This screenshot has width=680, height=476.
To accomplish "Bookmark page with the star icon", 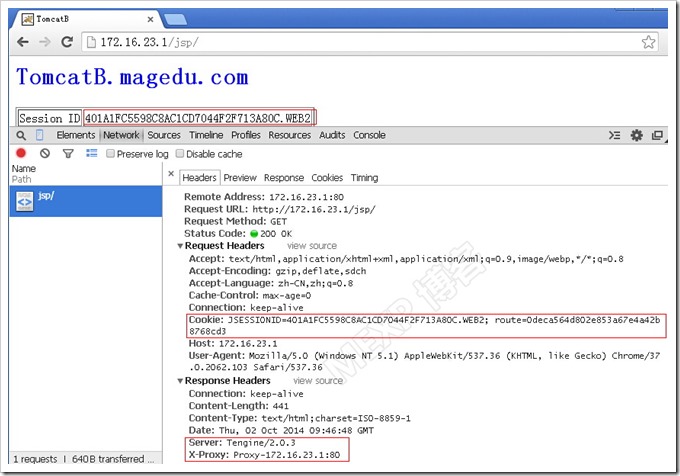I will [x=648, y=42].
